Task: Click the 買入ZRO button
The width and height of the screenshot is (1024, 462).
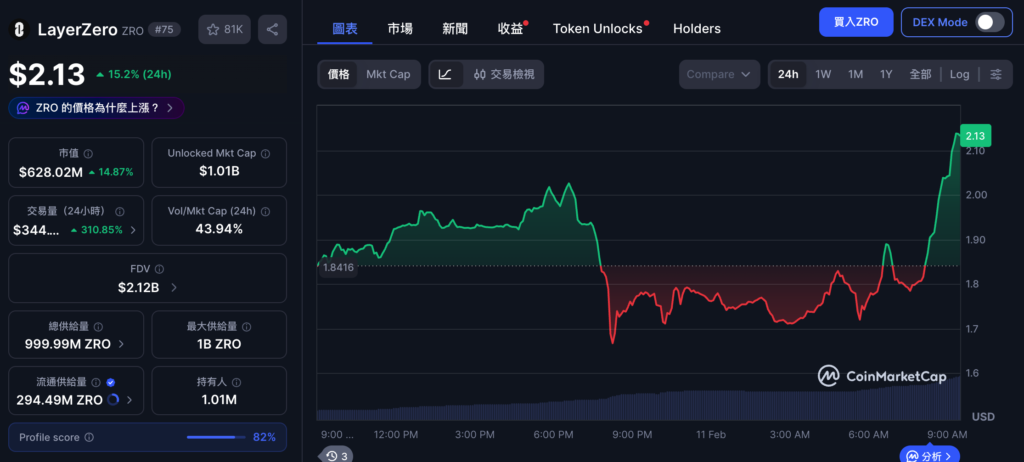Action: [x=856, y=22]
